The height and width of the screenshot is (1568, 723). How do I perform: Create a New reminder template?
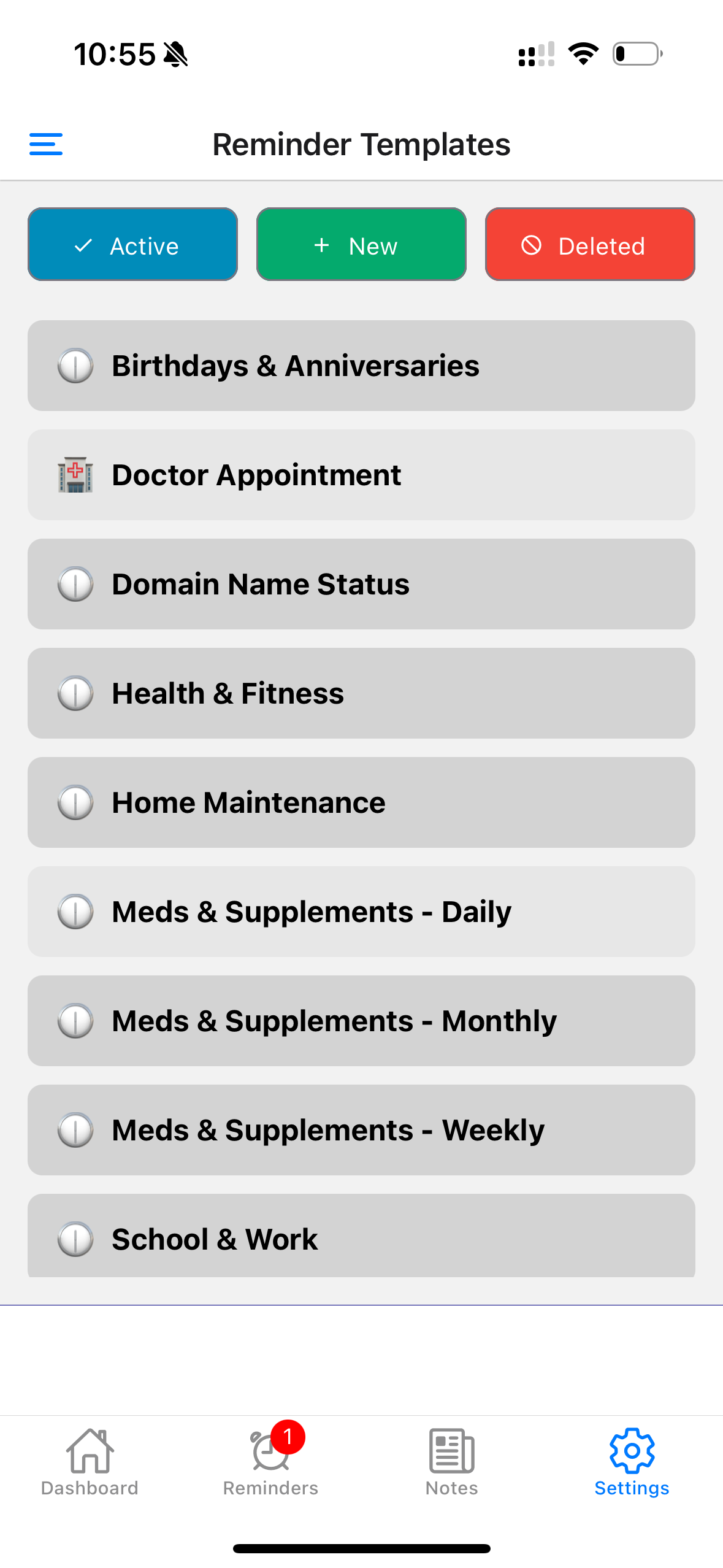361,245
